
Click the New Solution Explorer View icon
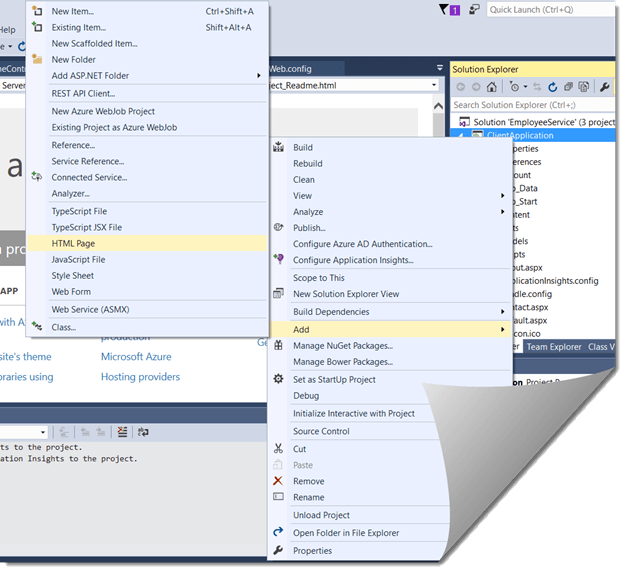pos(279,293)
